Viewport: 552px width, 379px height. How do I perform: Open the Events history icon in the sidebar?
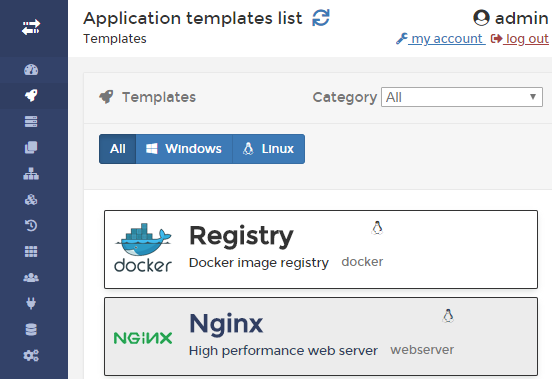pos(31,225)
